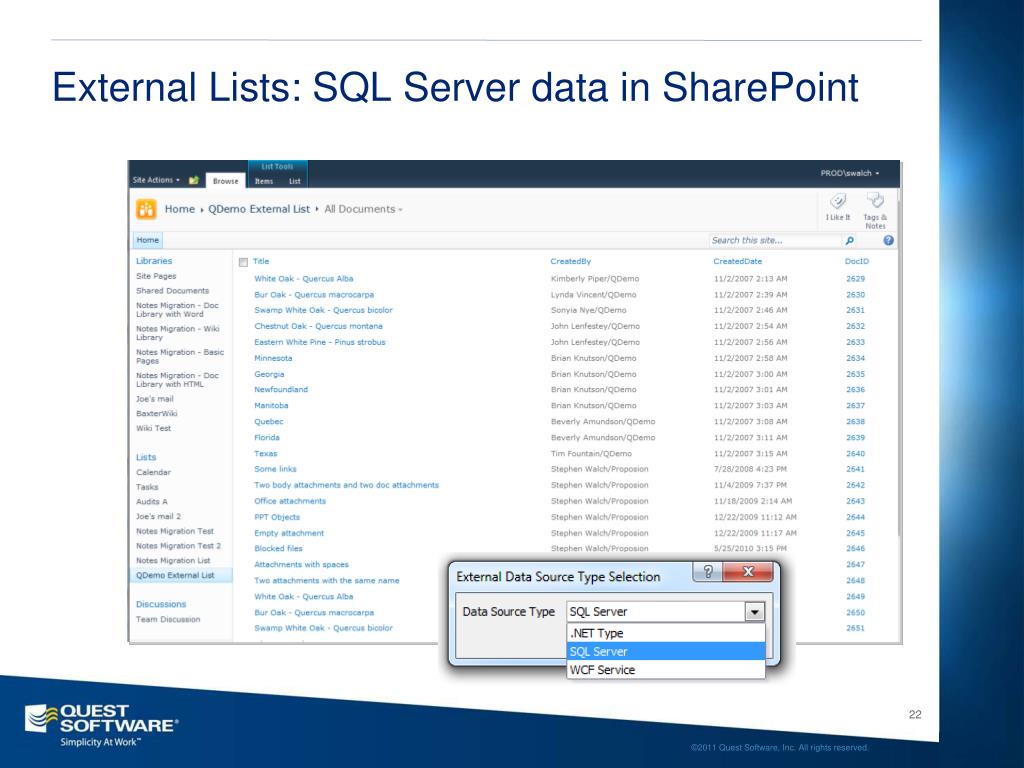The width and height of the screenshot is (1024, 768).
Task: Open the Audits A list
Action: (x=152, y=502)
